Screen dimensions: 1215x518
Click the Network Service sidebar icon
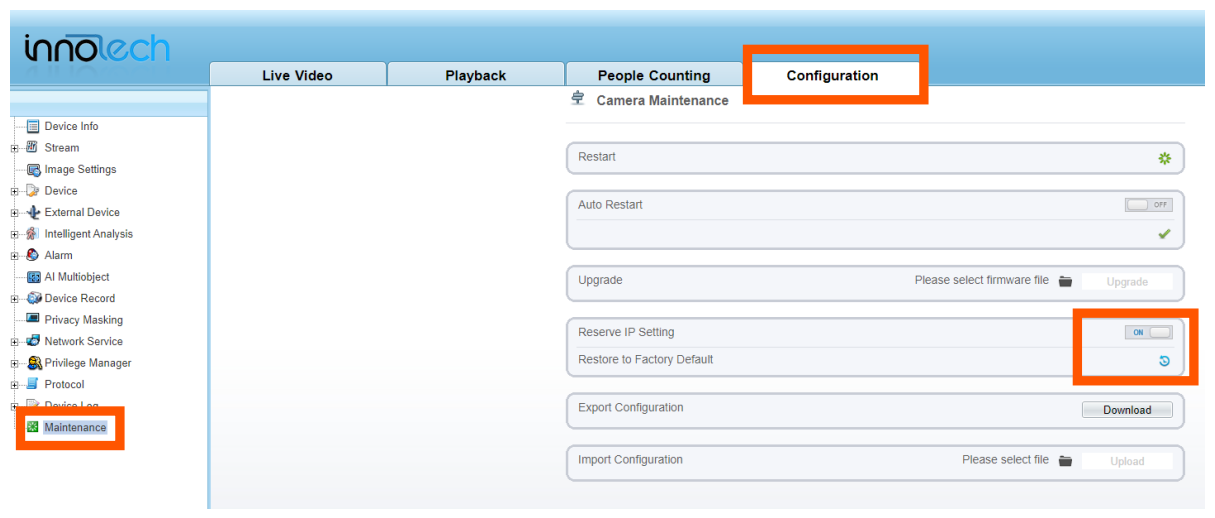click(x=32, y=341)
